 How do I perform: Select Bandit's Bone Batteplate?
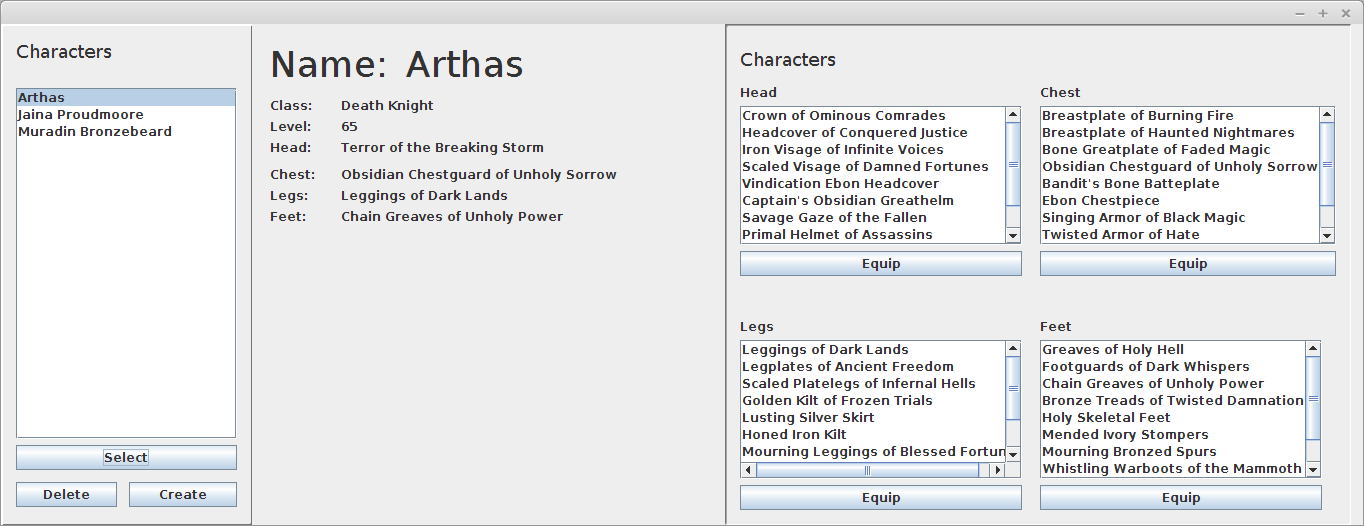tap(1180, 183)
